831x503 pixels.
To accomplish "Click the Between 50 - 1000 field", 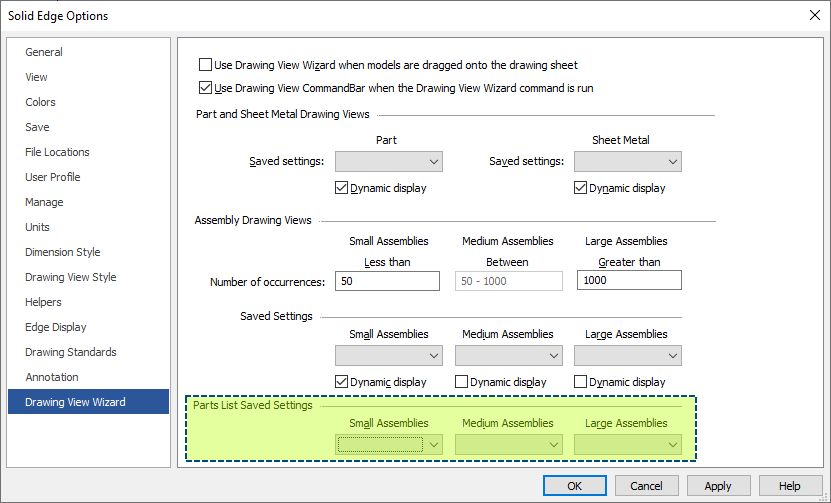I will point(509,281).
